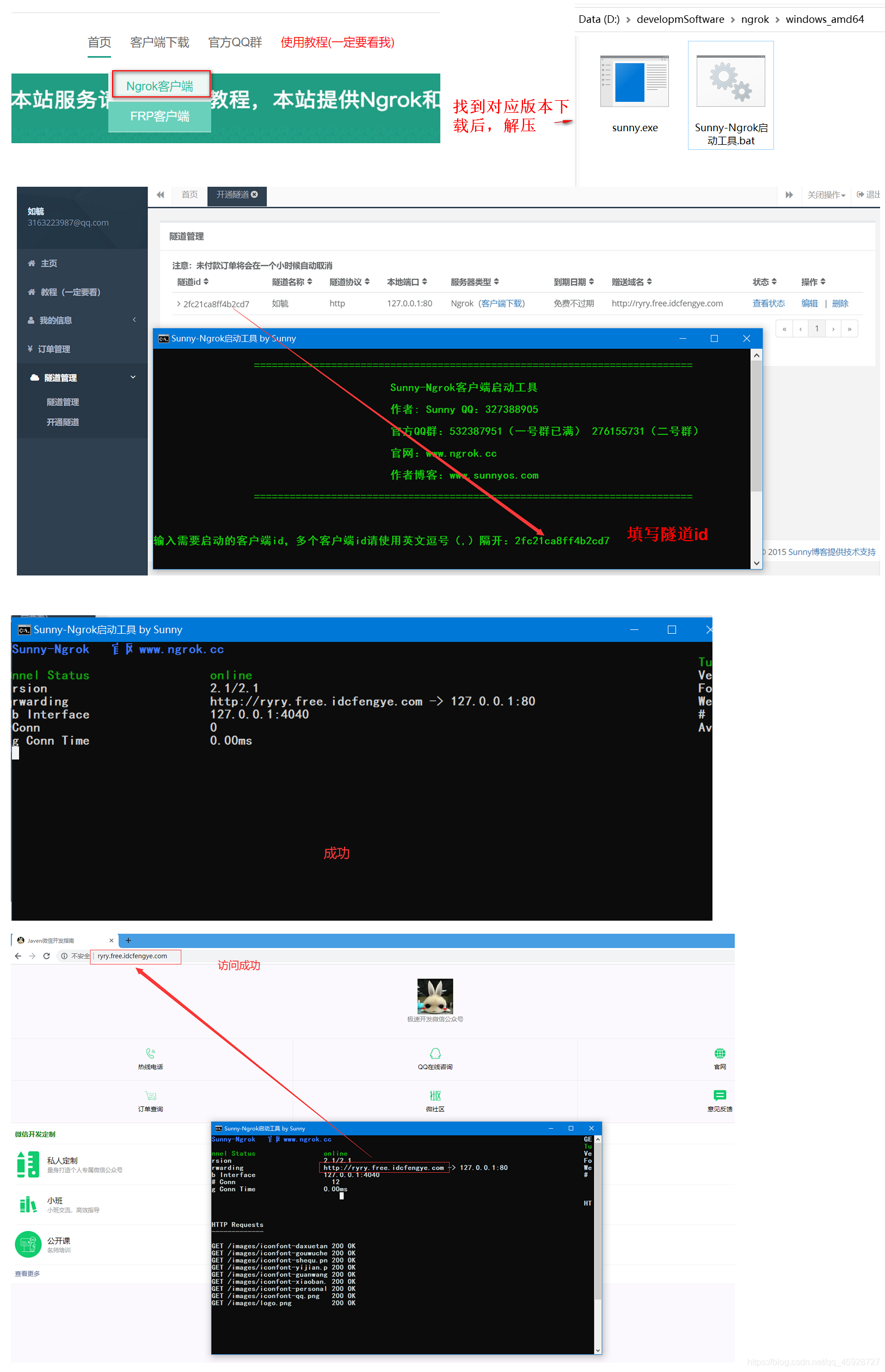Screen dimensions: 885x1372
Task: Open the red 使用教程 nav item
Action: (x=337, y=42)
